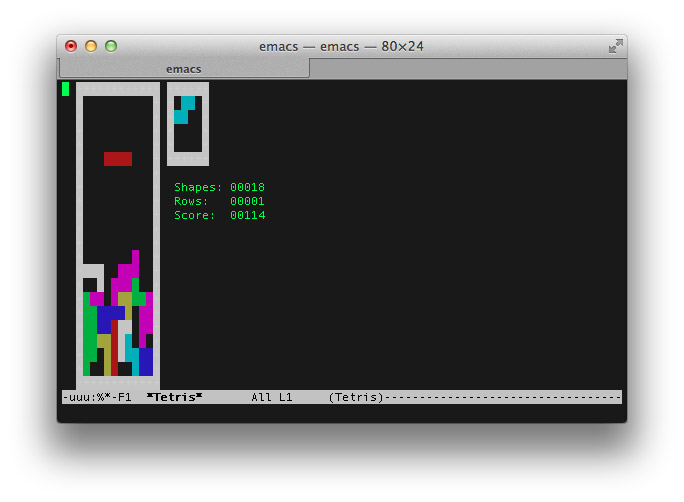Click the All L1 position indicator
Screen dimensions: 684x502
point(272,397)
